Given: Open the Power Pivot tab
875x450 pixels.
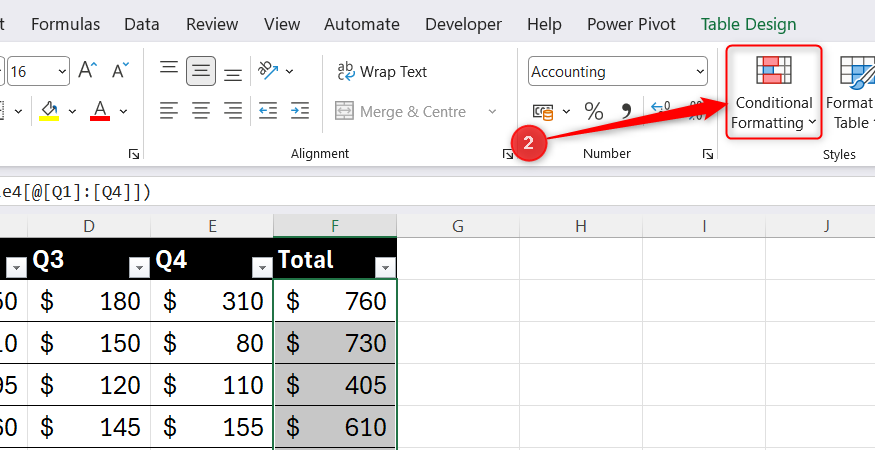Looking at the screenshot, I should point(631,25).
